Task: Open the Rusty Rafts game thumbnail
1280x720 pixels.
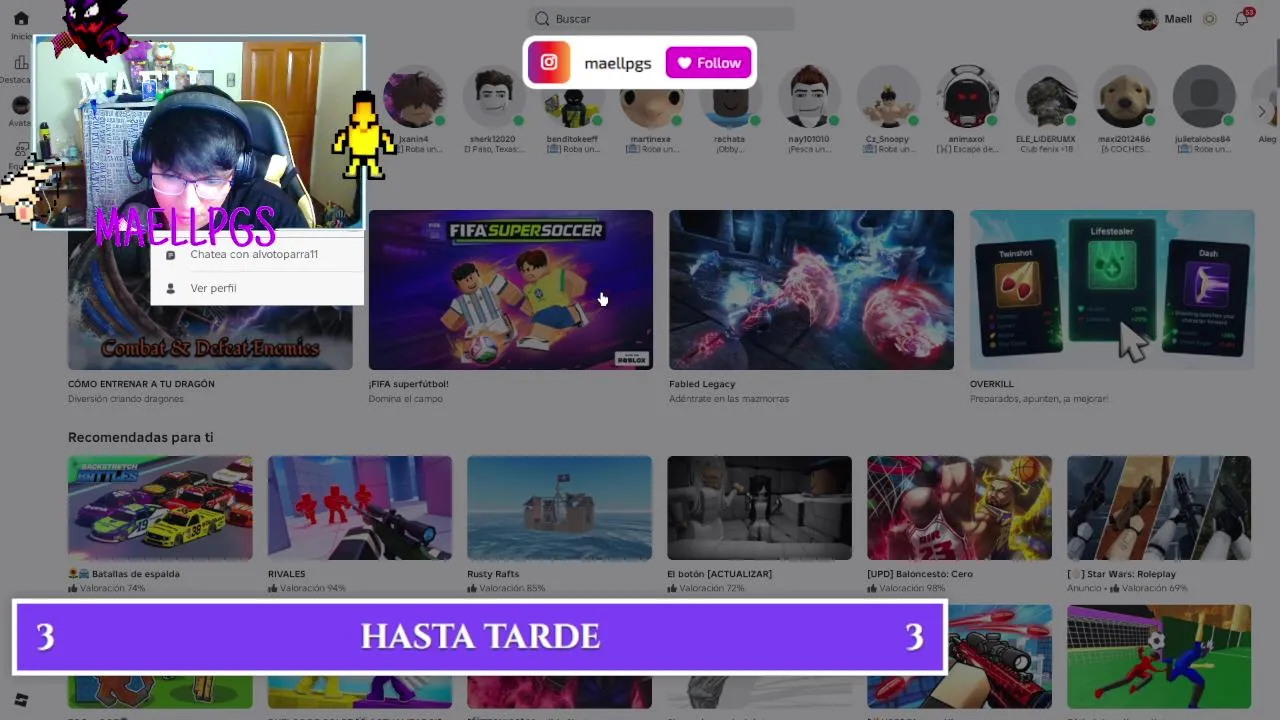Action: tap(559, 508)
